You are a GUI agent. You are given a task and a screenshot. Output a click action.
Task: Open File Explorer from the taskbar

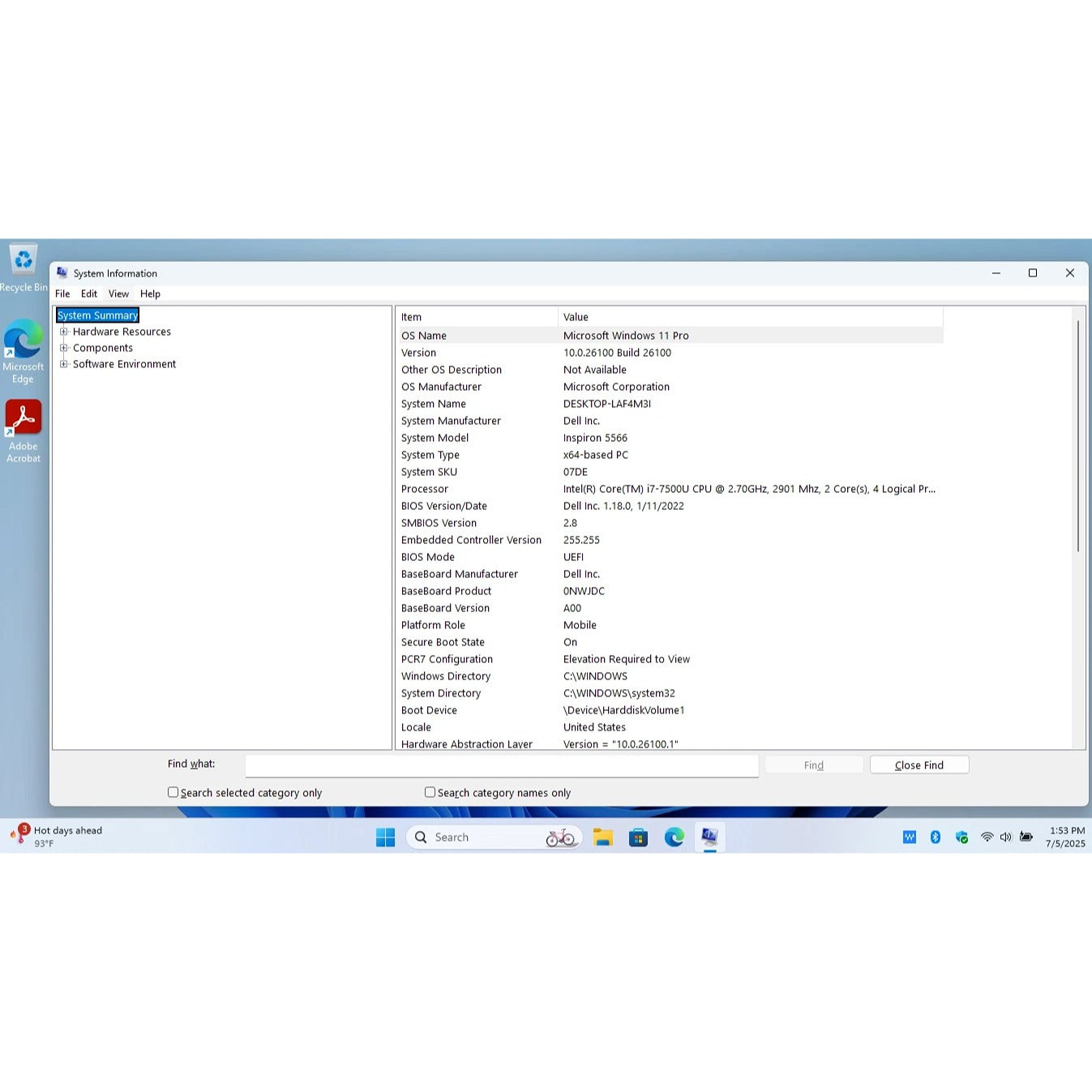(x=602, y=837)
